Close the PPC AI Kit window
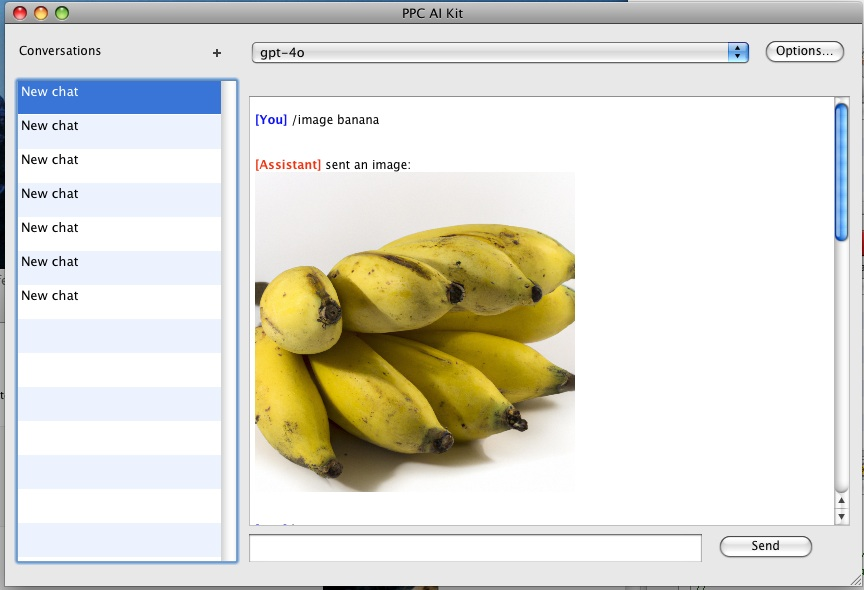 coord(20,13)
